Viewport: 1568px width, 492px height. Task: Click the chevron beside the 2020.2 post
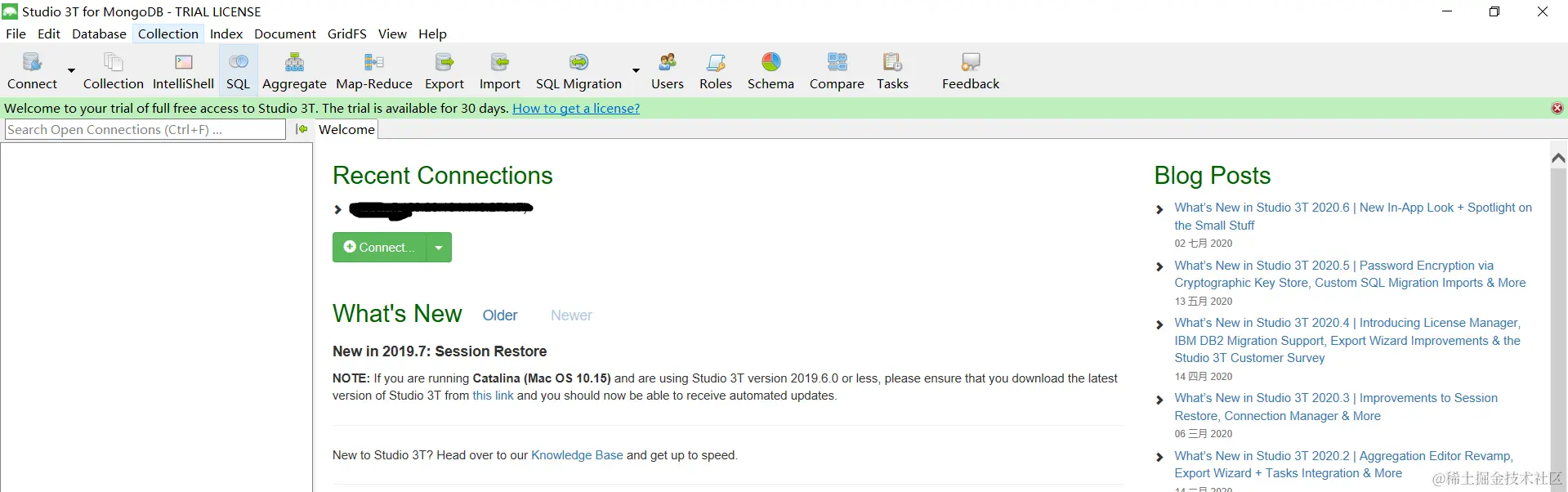click(1159, 457)
